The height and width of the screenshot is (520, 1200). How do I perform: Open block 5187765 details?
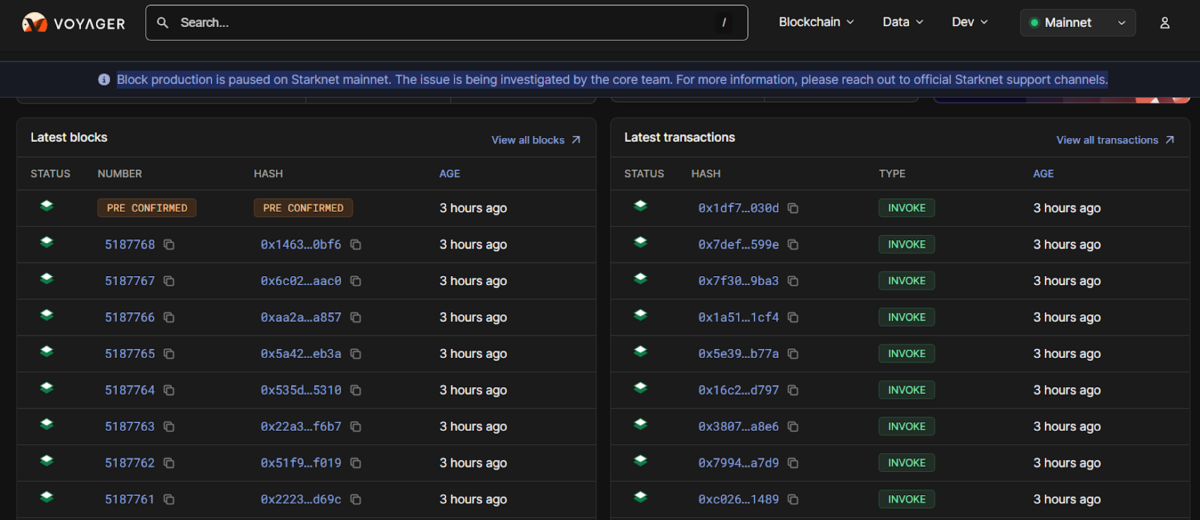pos(130,354)
